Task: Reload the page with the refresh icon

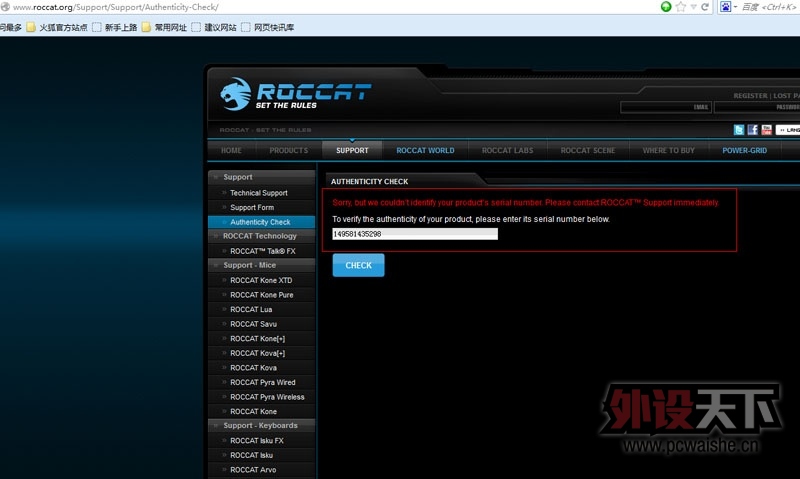Action: [705, 7]
